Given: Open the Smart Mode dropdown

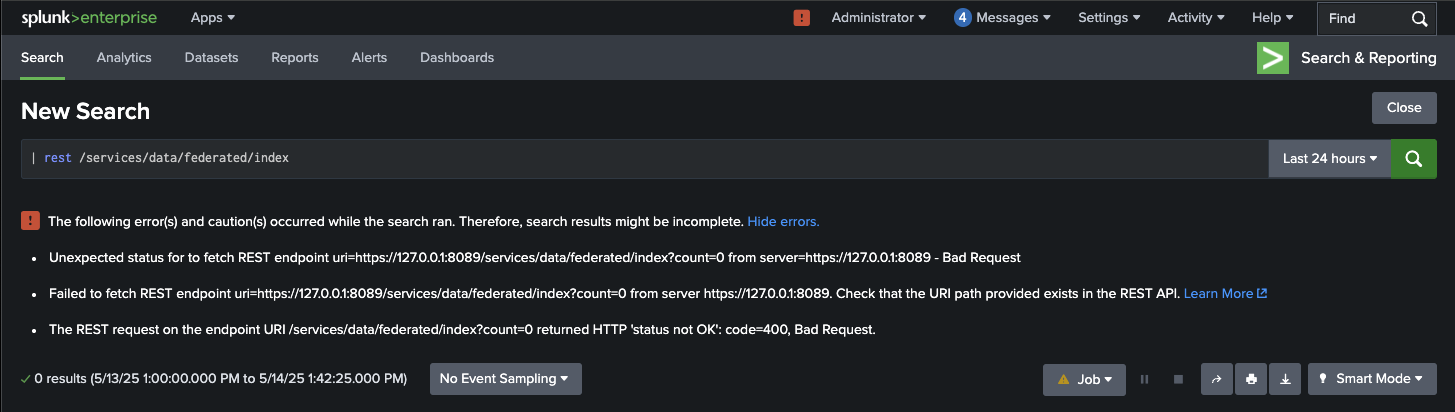Looking at the screenshot, I should coord(1371,379).
